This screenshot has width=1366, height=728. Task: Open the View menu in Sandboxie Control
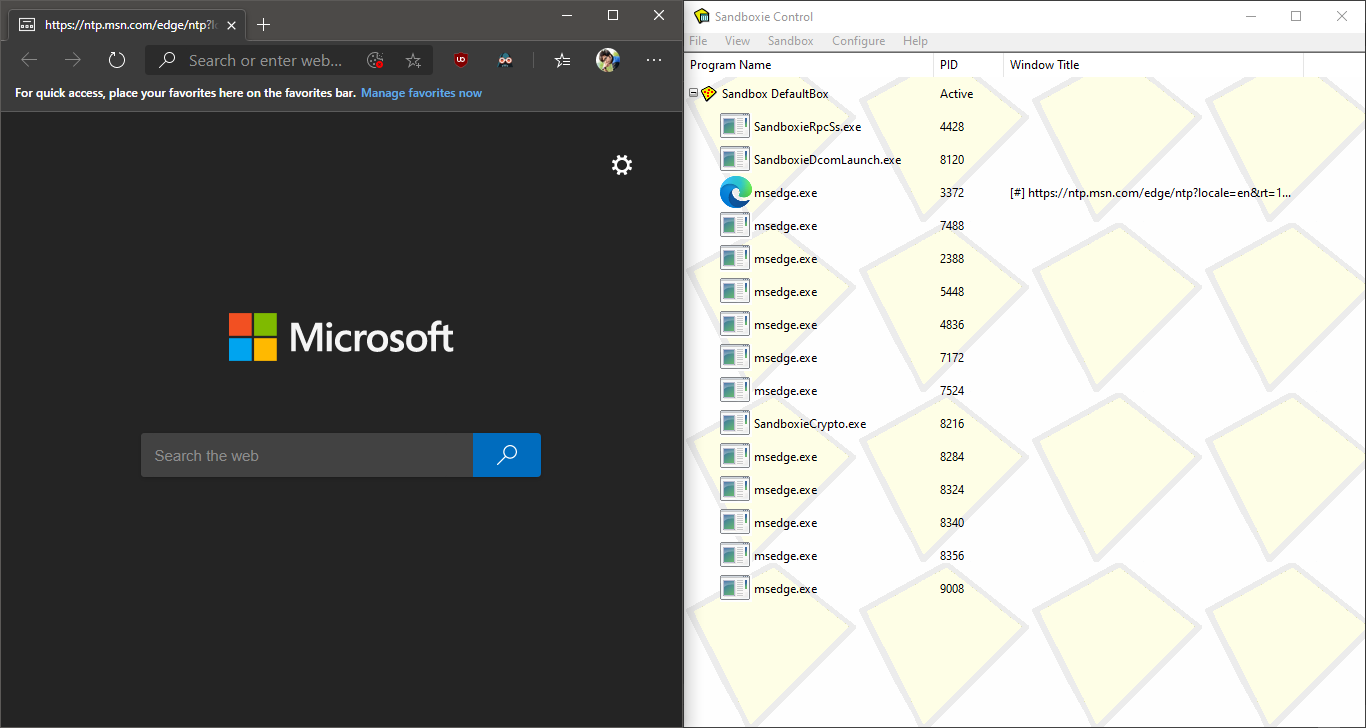coord(737,41)
